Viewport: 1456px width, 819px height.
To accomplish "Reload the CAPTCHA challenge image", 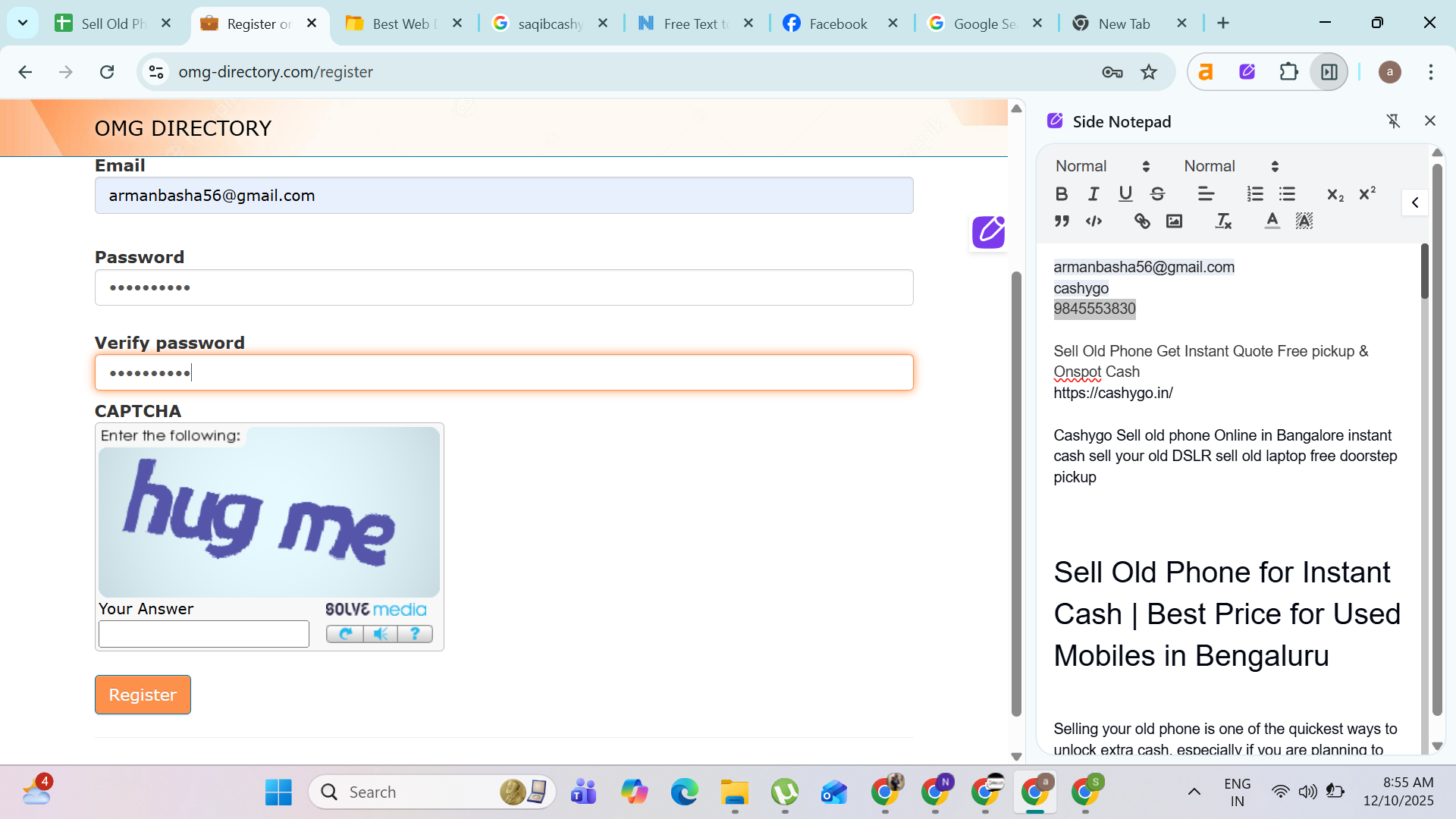I will click(x=345, y=634).
